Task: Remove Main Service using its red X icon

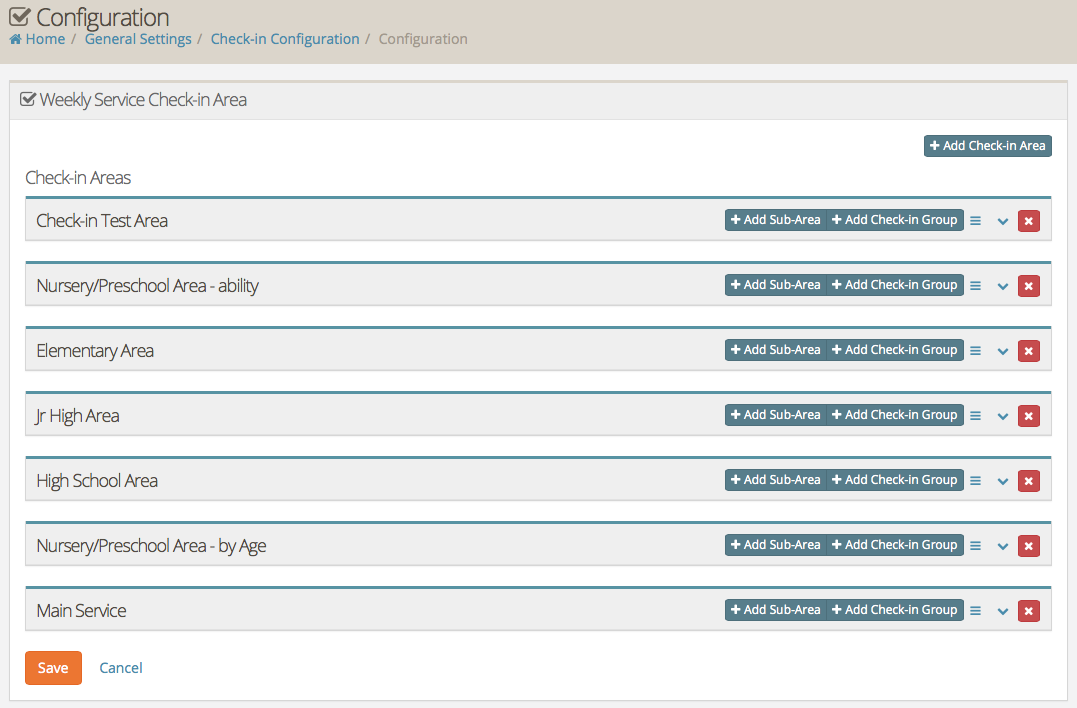Action: [x=1028, y=610]
